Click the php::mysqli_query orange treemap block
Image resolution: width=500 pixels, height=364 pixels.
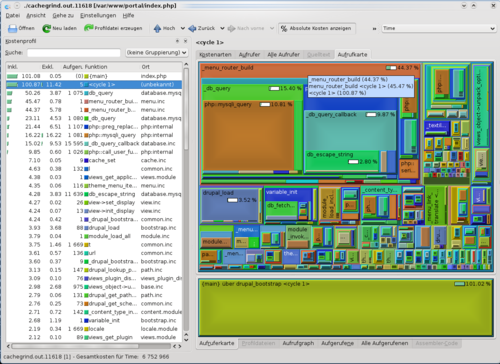[x=248, y=137]
